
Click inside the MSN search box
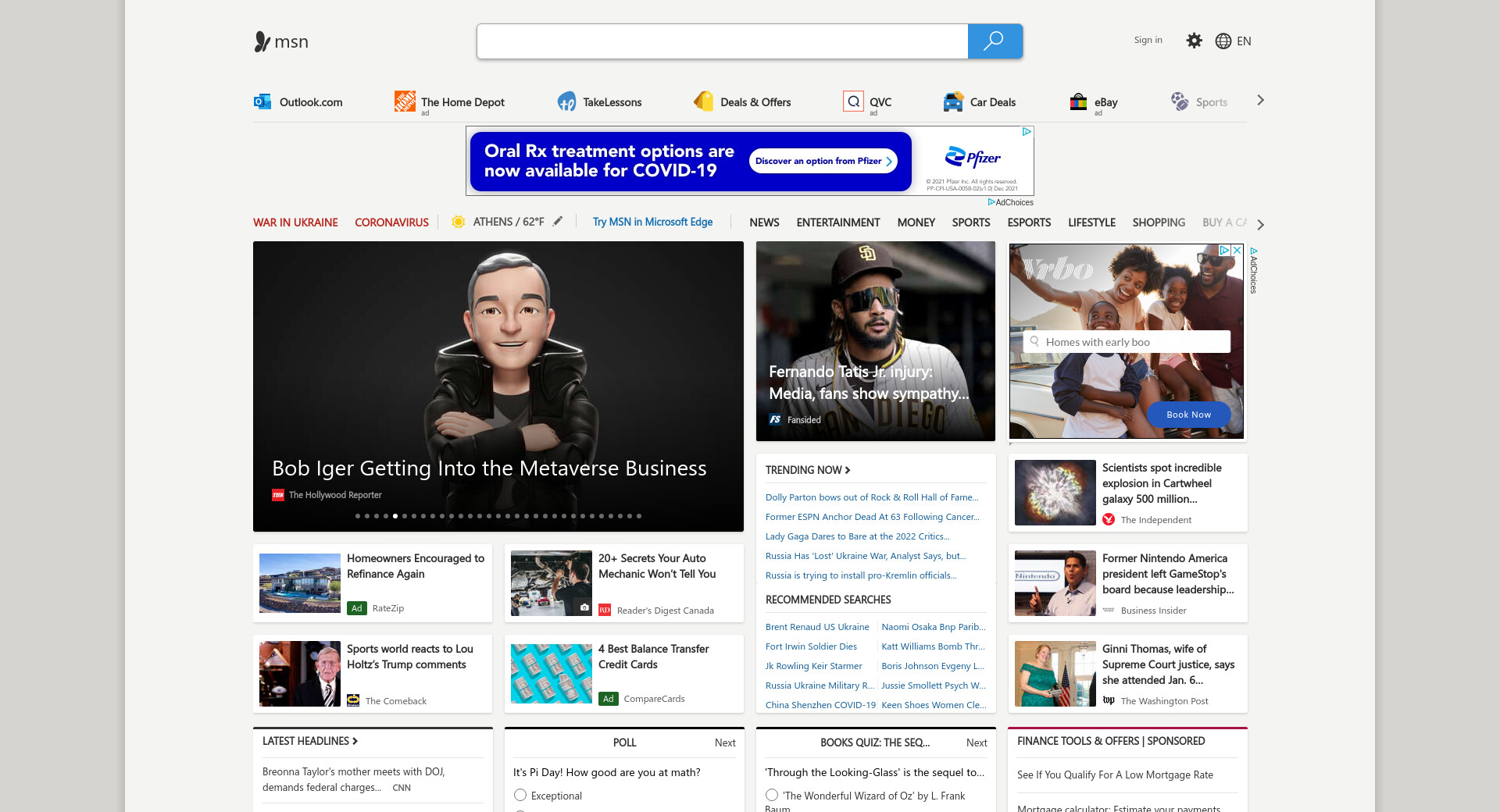coord(722,41)
